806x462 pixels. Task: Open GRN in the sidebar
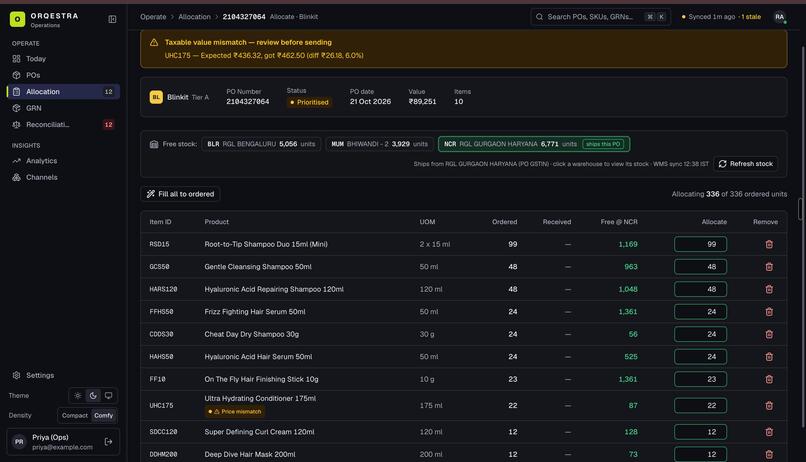coord(63,108)
